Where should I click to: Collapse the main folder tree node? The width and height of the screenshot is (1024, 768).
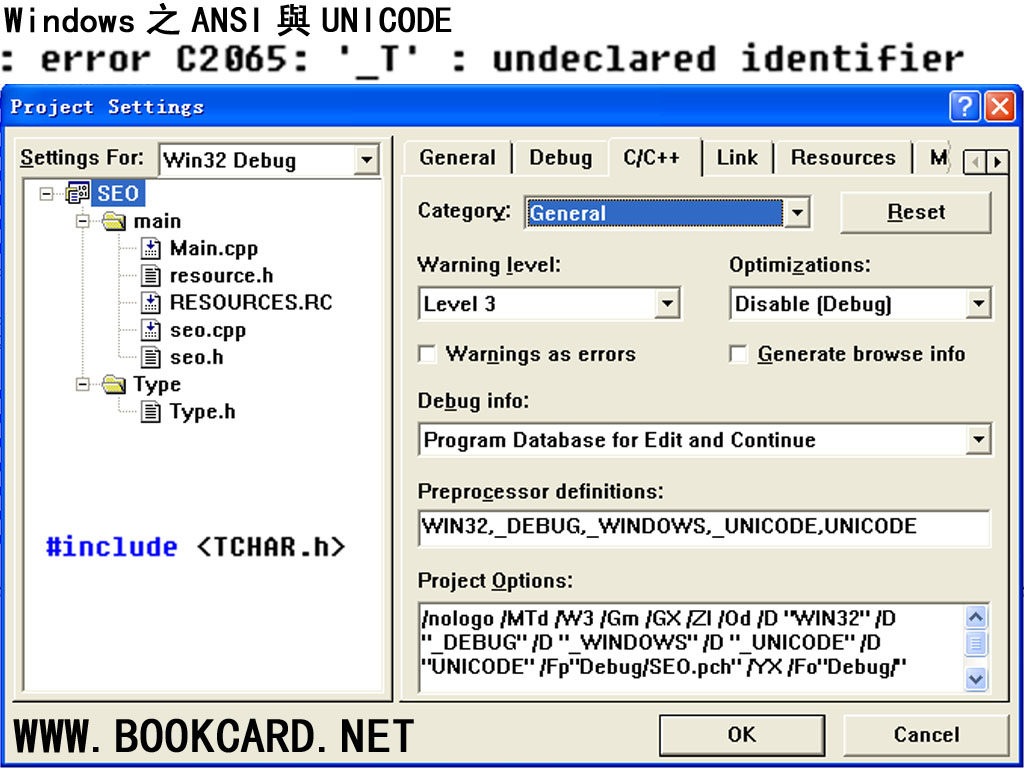pyautogui.click(x=85, y=221)
